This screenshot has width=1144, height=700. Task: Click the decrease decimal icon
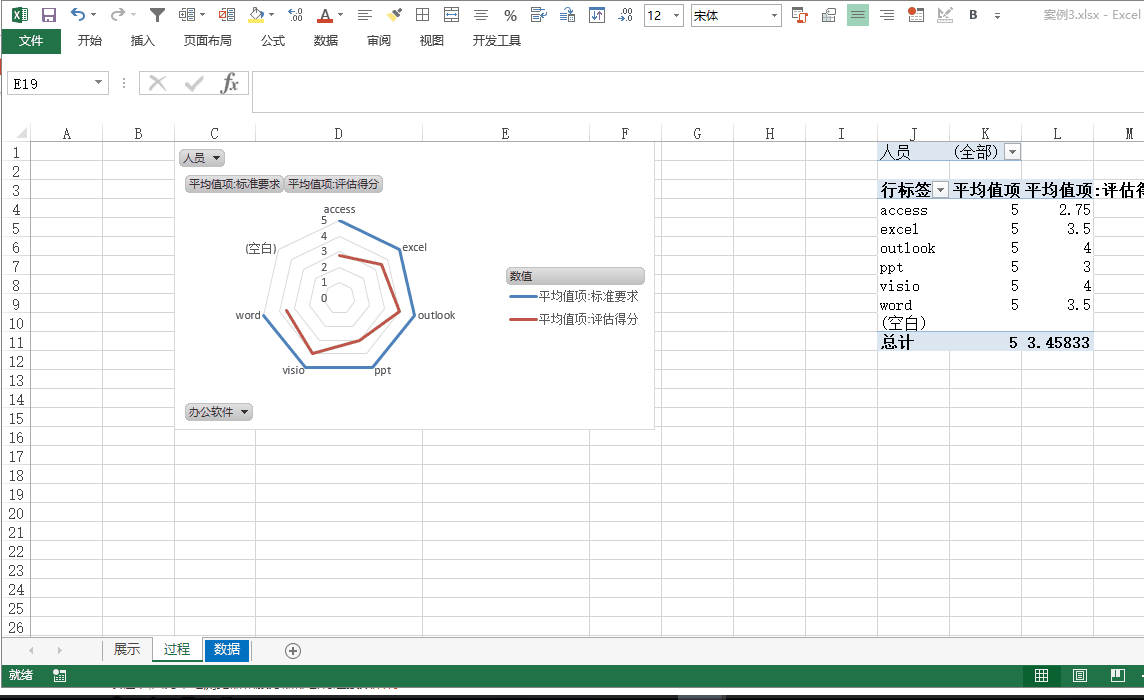625,15
